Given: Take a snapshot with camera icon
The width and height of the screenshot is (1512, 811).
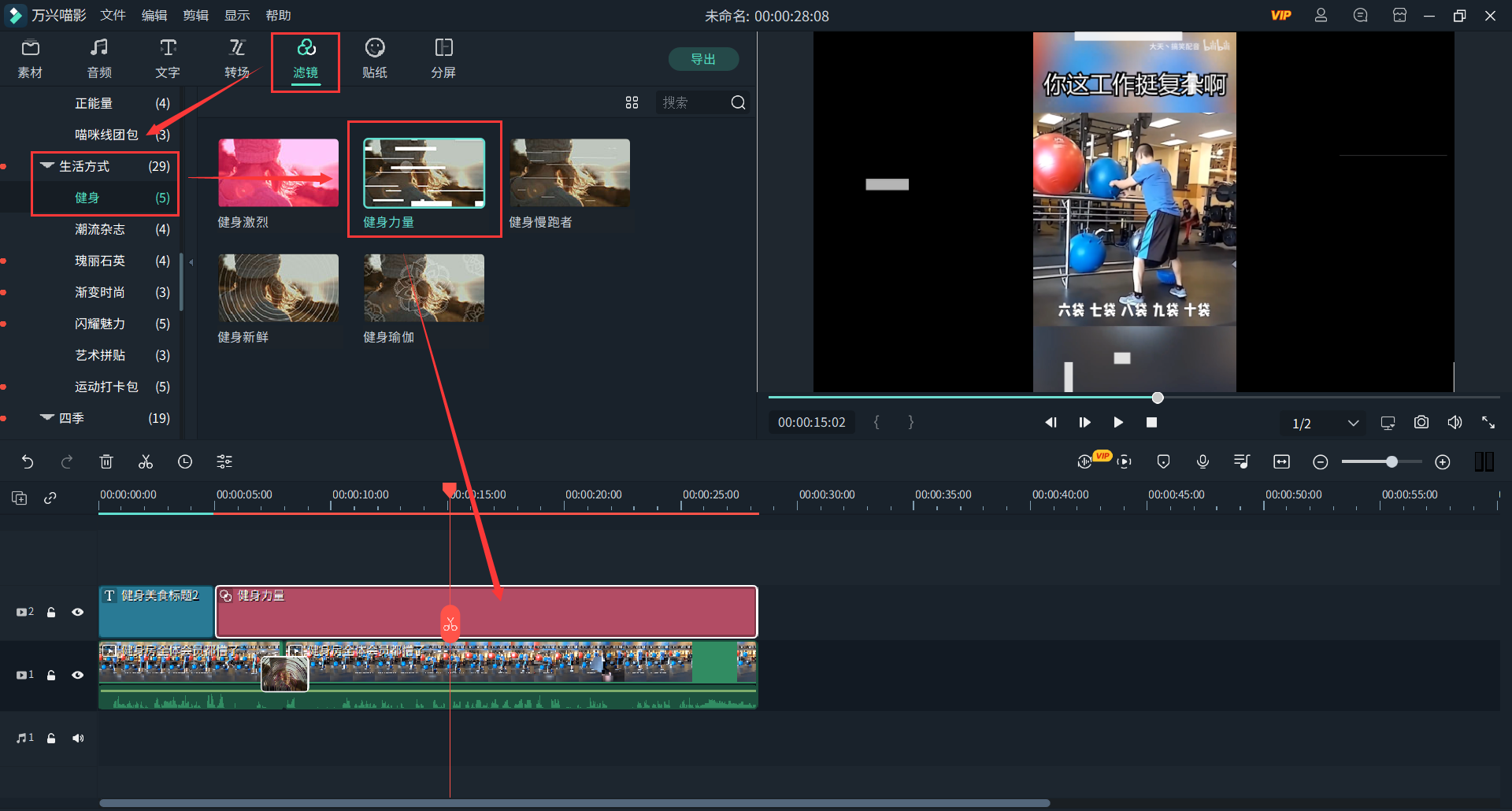Looking at the screenshot, I should tap(1421, 423).
